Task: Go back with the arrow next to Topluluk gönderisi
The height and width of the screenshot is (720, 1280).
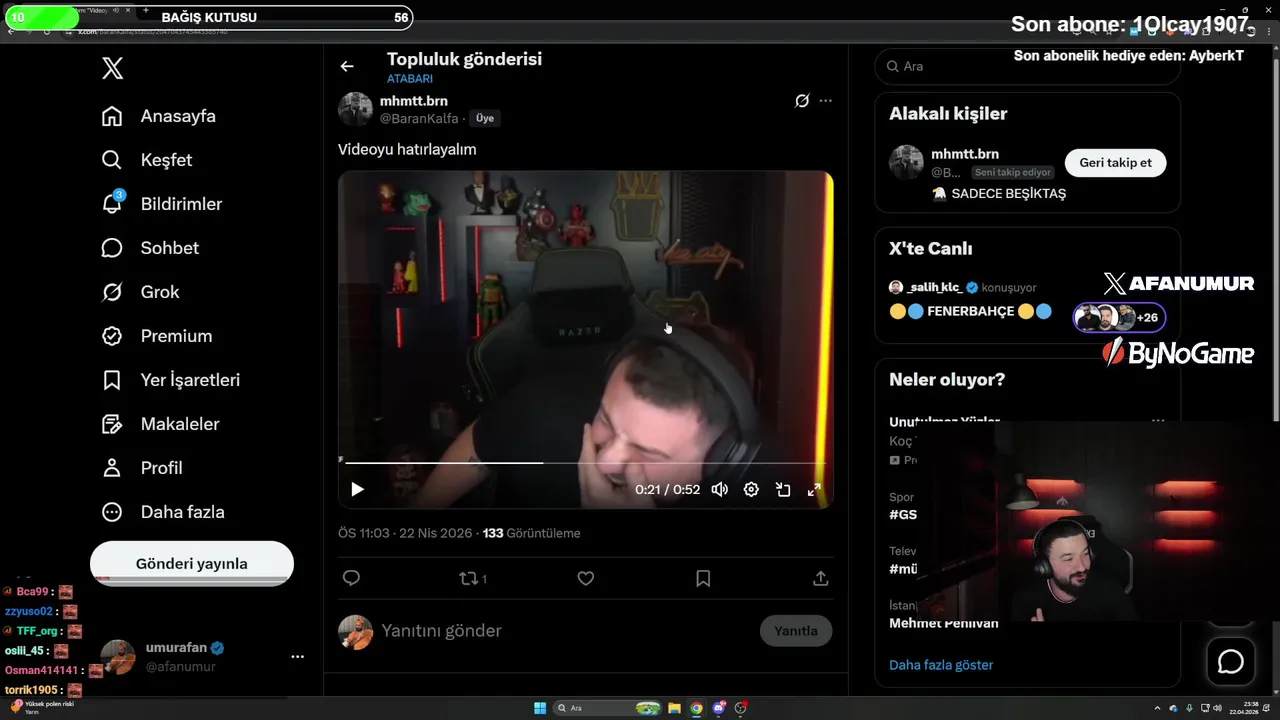Action: [x=347, y=66]
